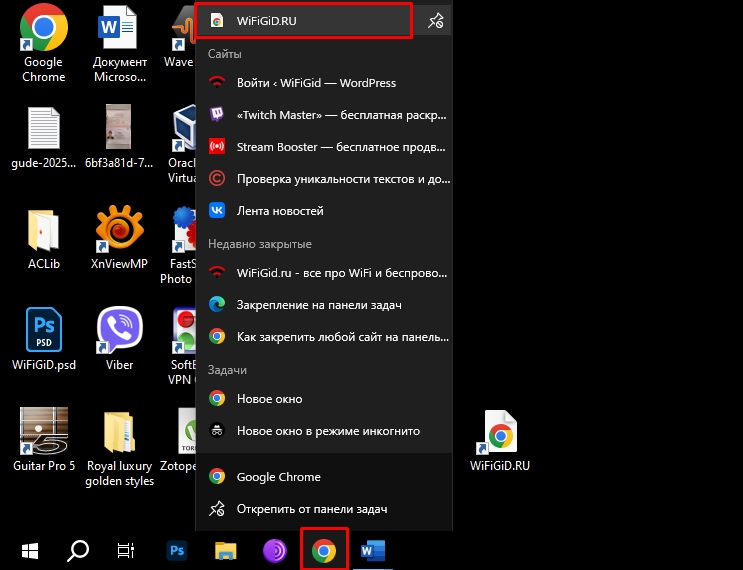Click Chrome icon on taskbar

[x=324, y=551]
